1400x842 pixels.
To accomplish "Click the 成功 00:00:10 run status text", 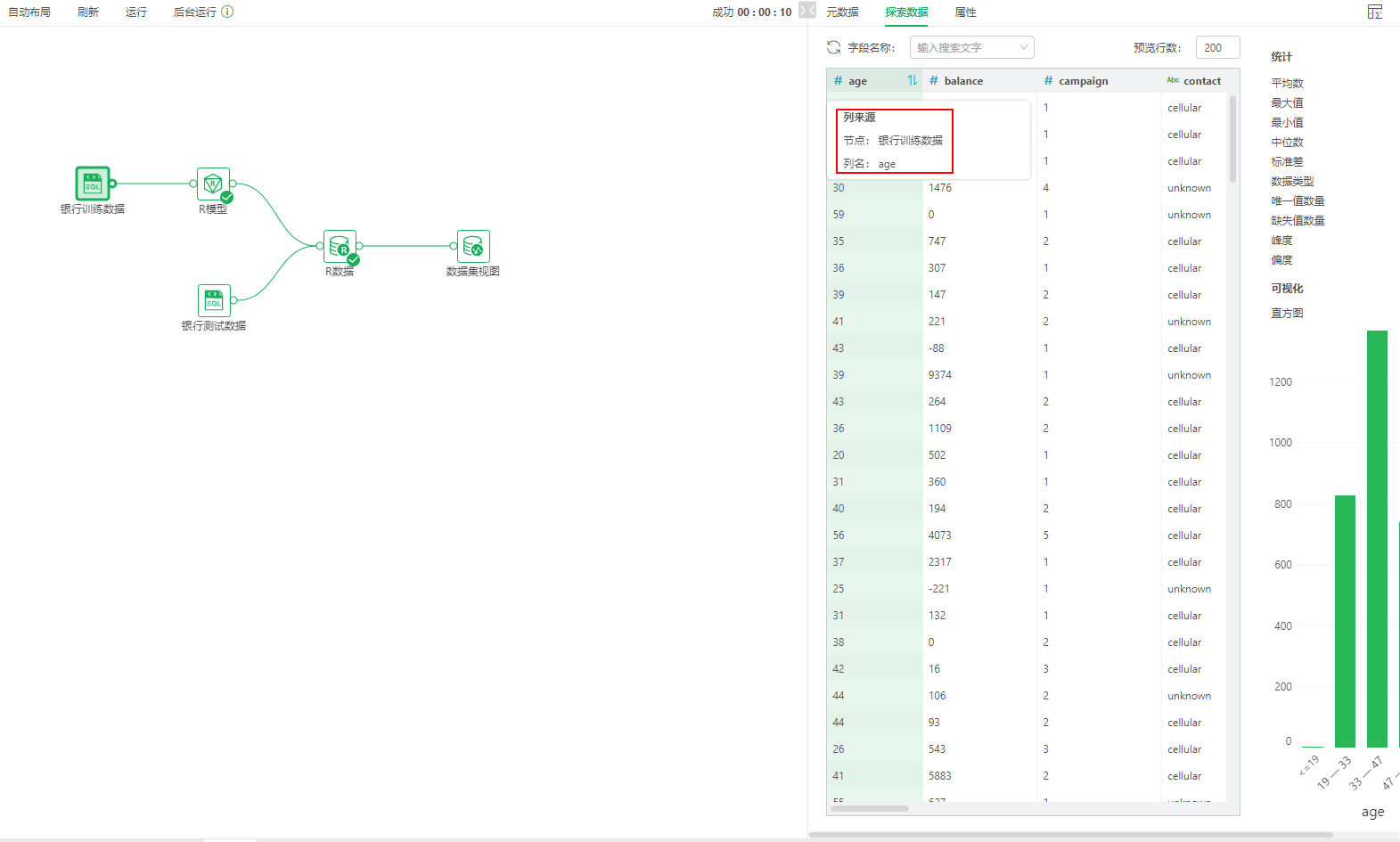I will point(751,12).
